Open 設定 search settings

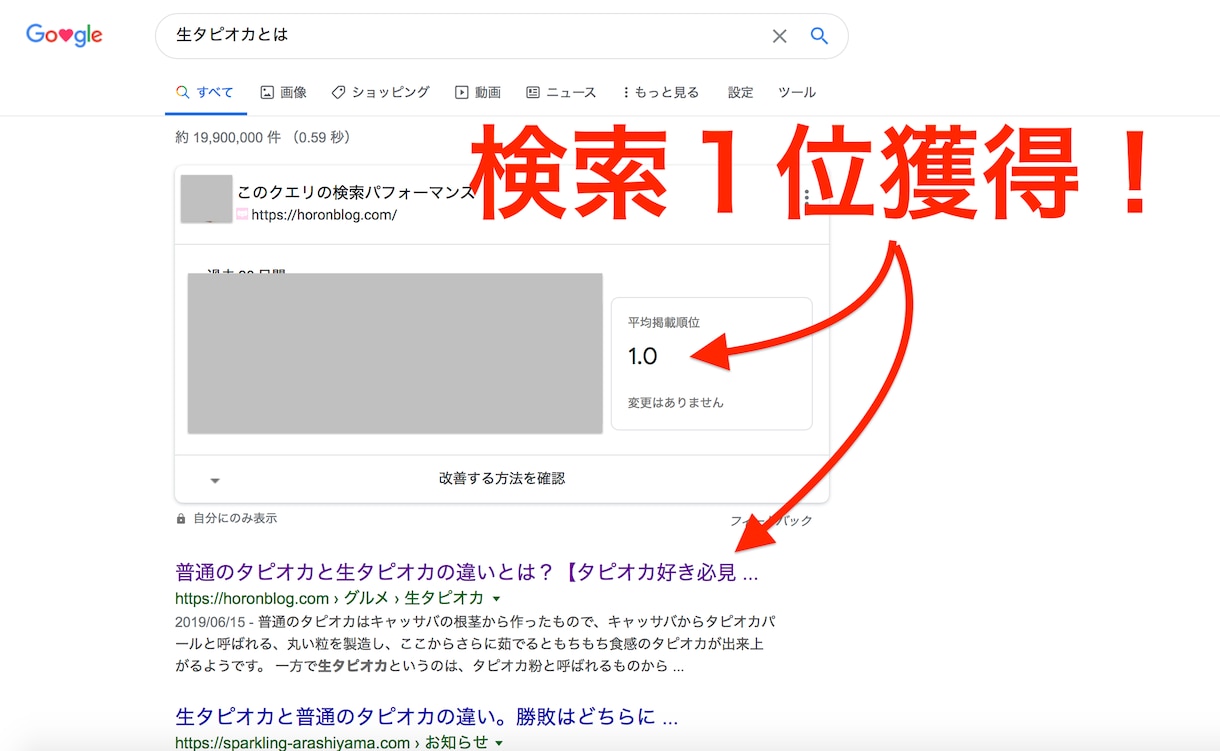pos(741,92)
